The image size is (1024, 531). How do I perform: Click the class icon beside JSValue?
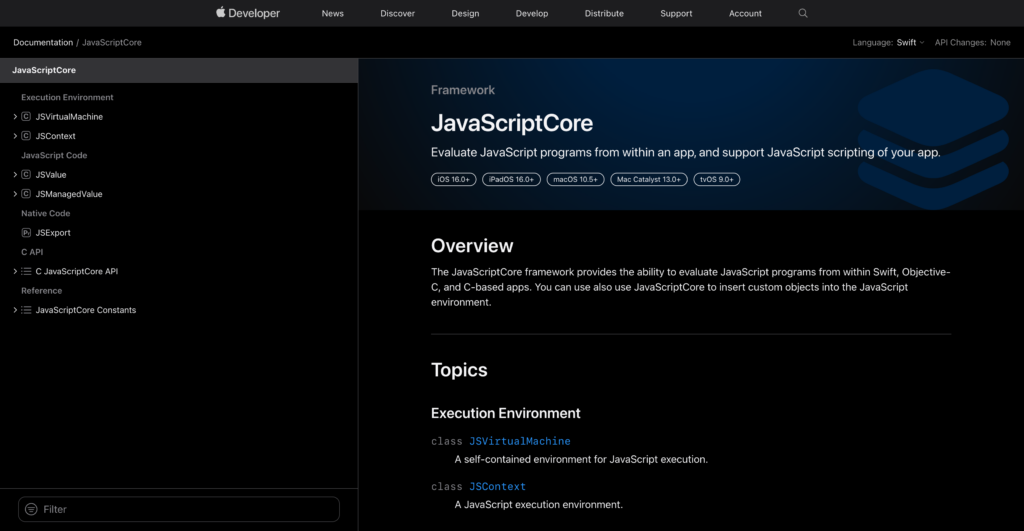26,175
